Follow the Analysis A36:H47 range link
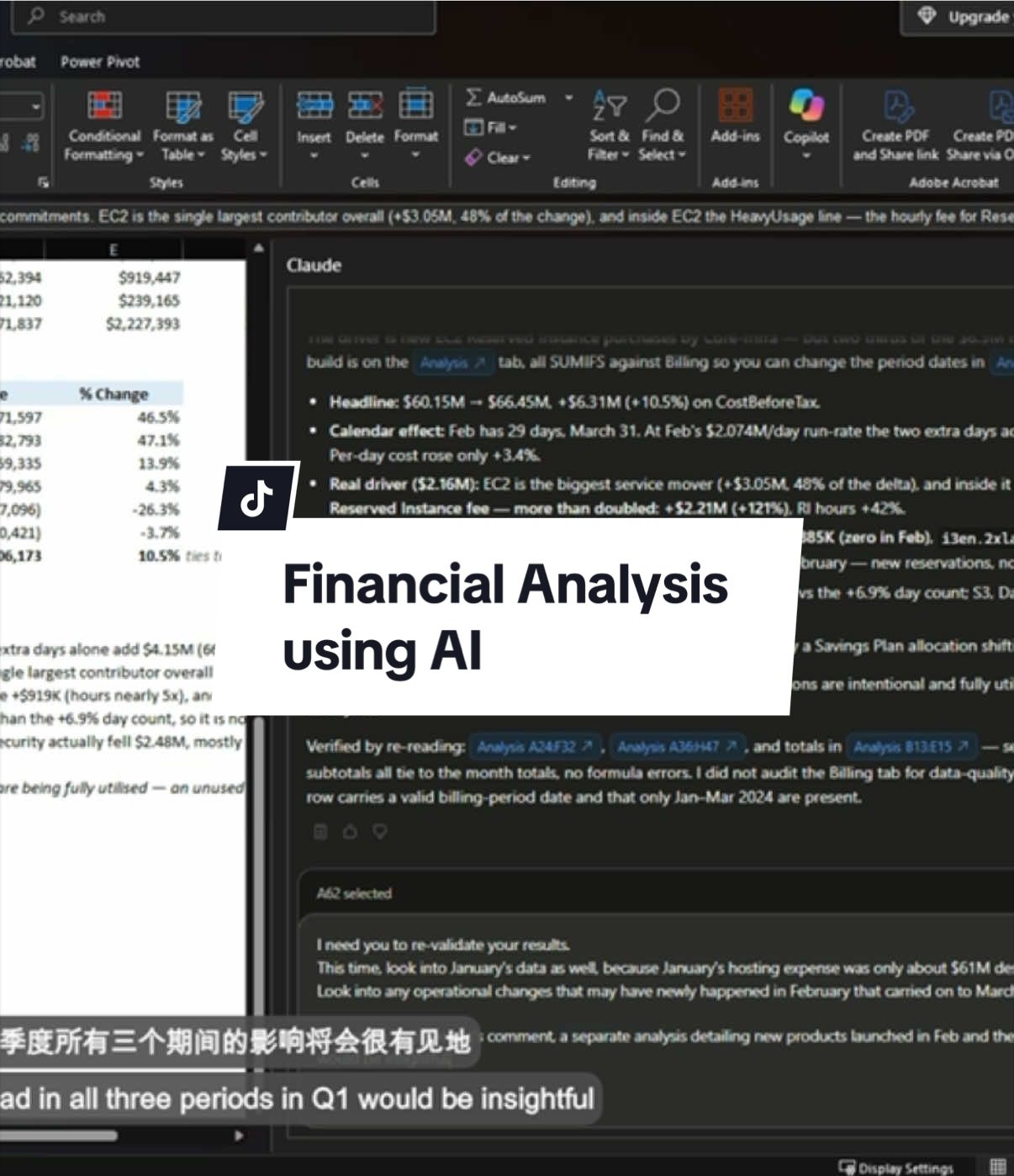 pyautogui.click(x=676, y=746)
